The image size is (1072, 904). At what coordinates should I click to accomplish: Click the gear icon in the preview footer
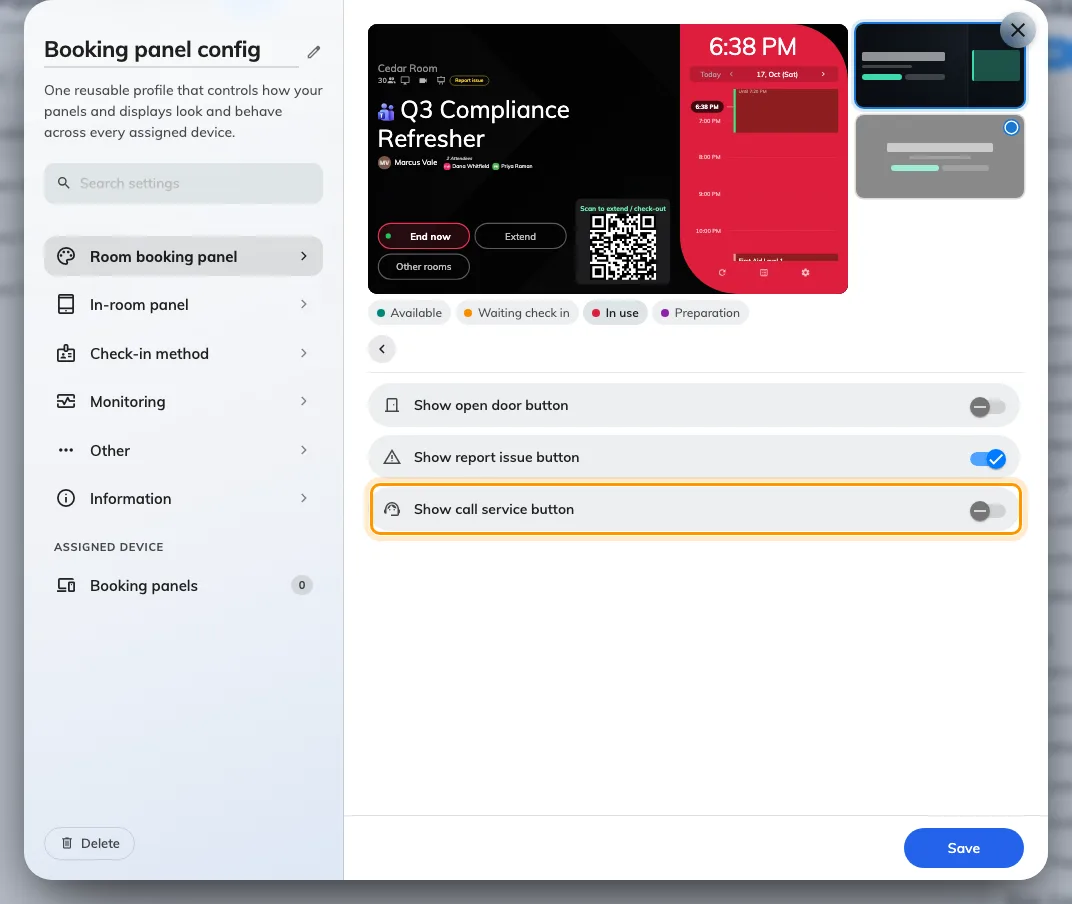click(805, 273)
